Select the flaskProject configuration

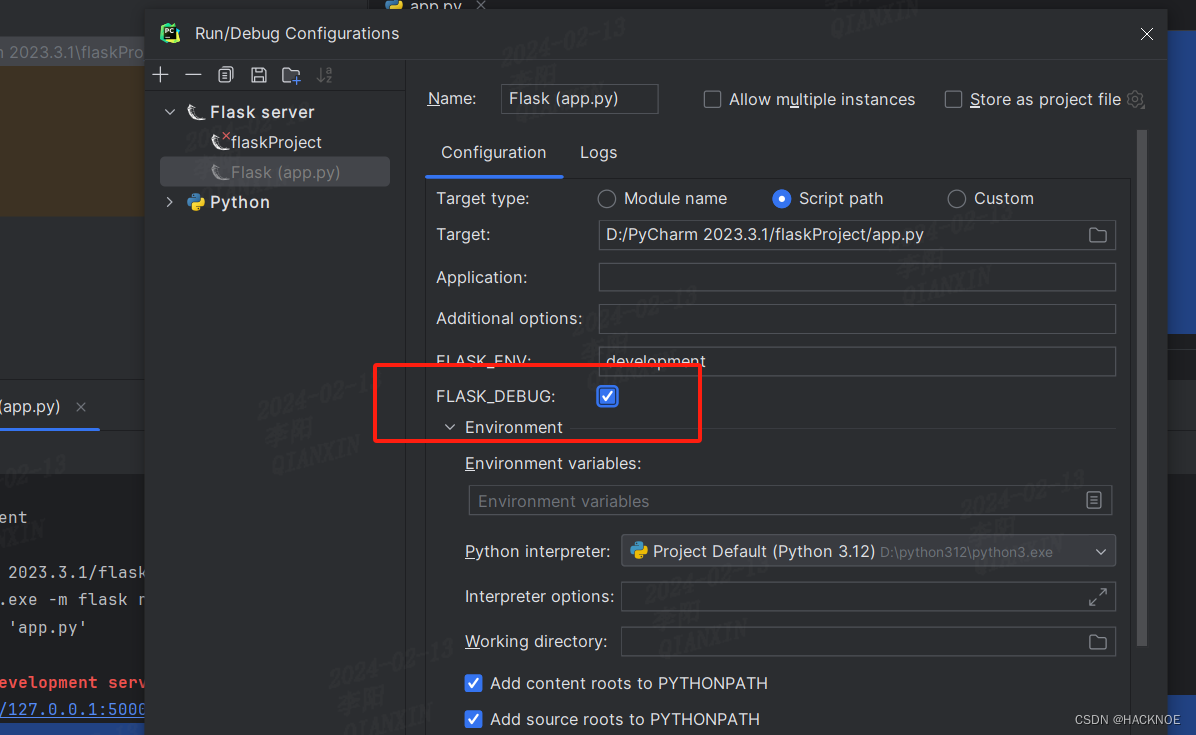275,143
